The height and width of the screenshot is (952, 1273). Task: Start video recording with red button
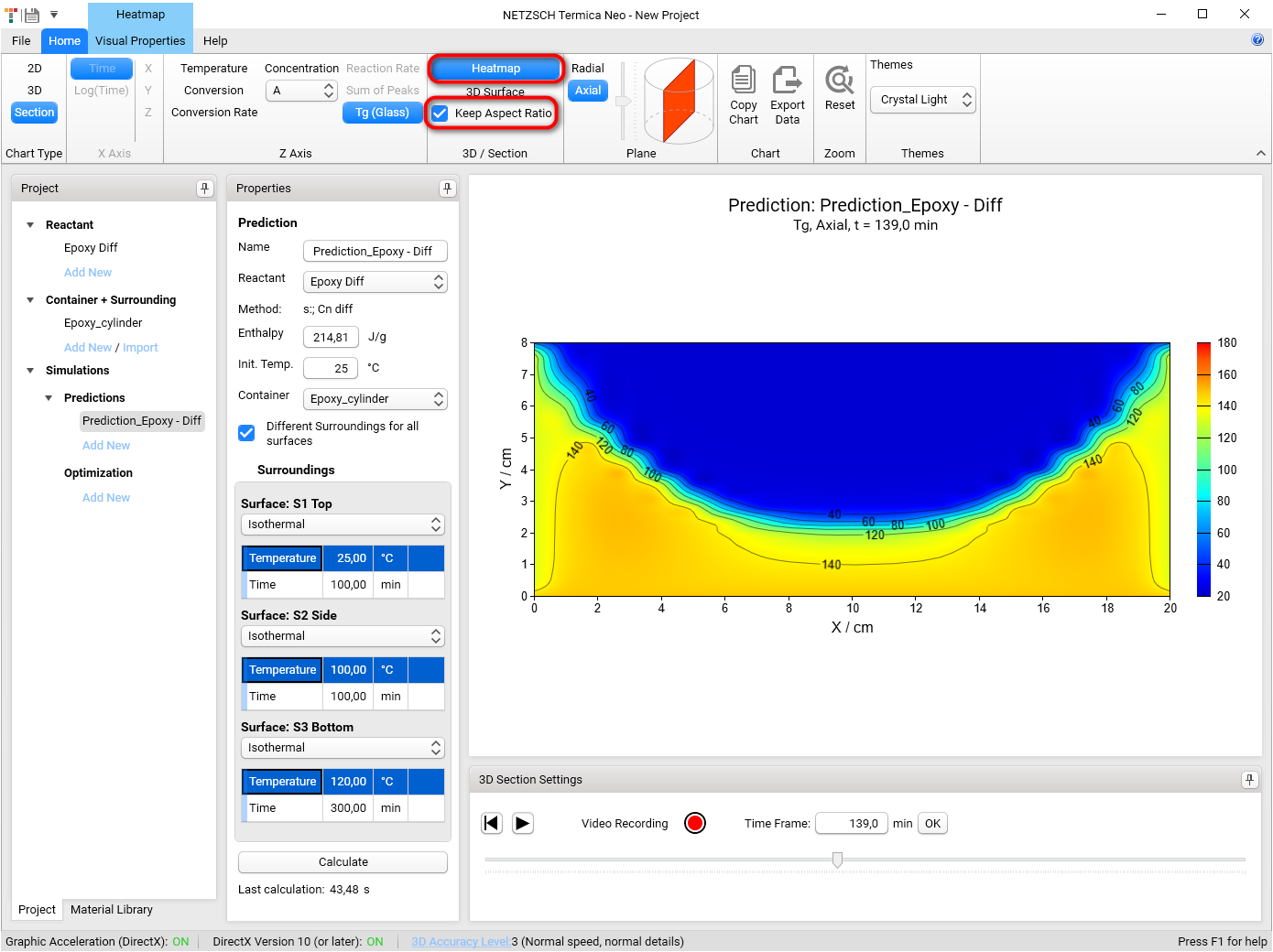click(x=695, y=823)
